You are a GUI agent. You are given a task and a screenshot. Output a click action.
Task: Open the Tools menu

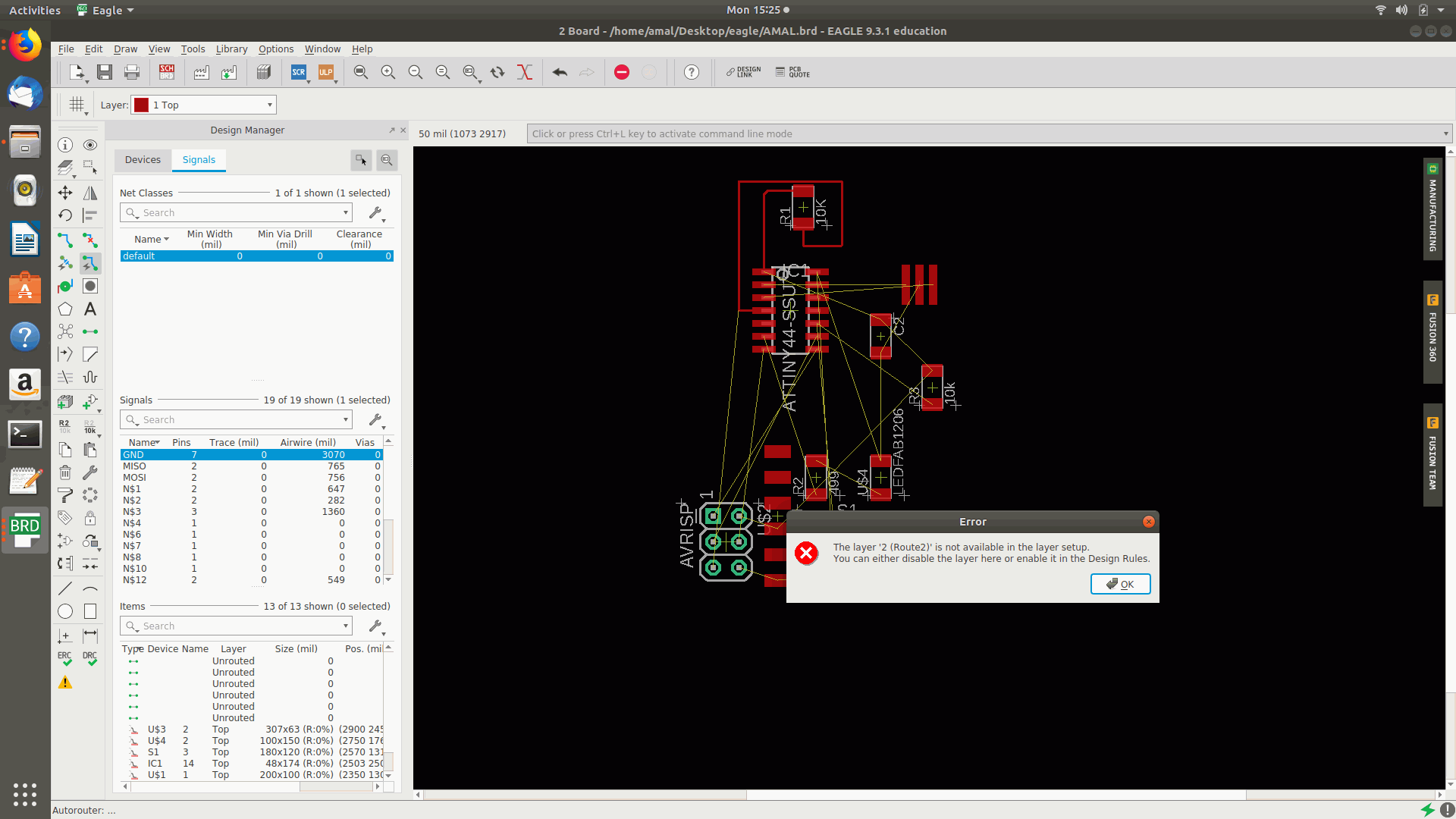193,49
